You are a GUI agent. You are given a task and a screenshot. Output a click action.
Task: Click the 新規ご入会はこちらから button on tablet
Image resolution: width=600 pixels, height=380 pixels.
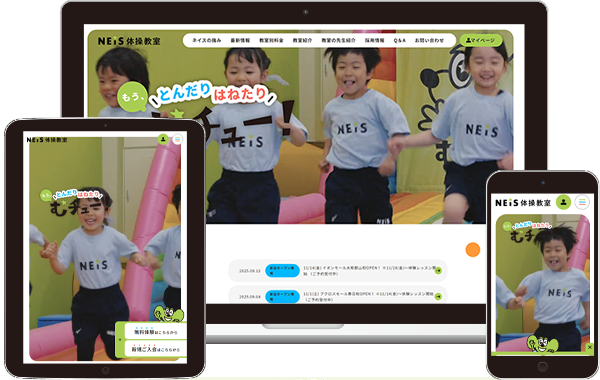pos(156,349)
